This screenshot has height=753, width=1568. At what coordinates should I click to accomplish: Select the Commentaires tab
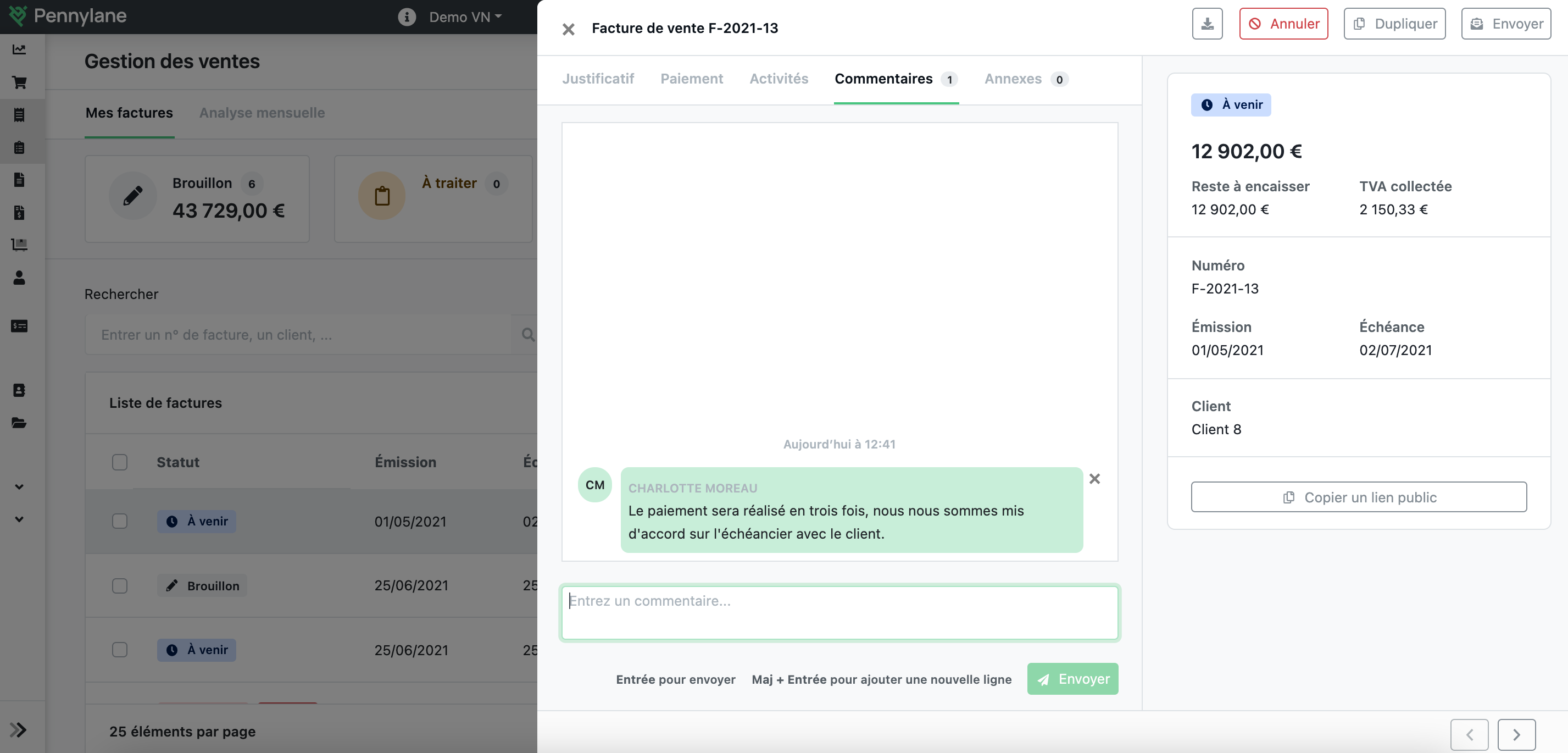click(896, 79)
